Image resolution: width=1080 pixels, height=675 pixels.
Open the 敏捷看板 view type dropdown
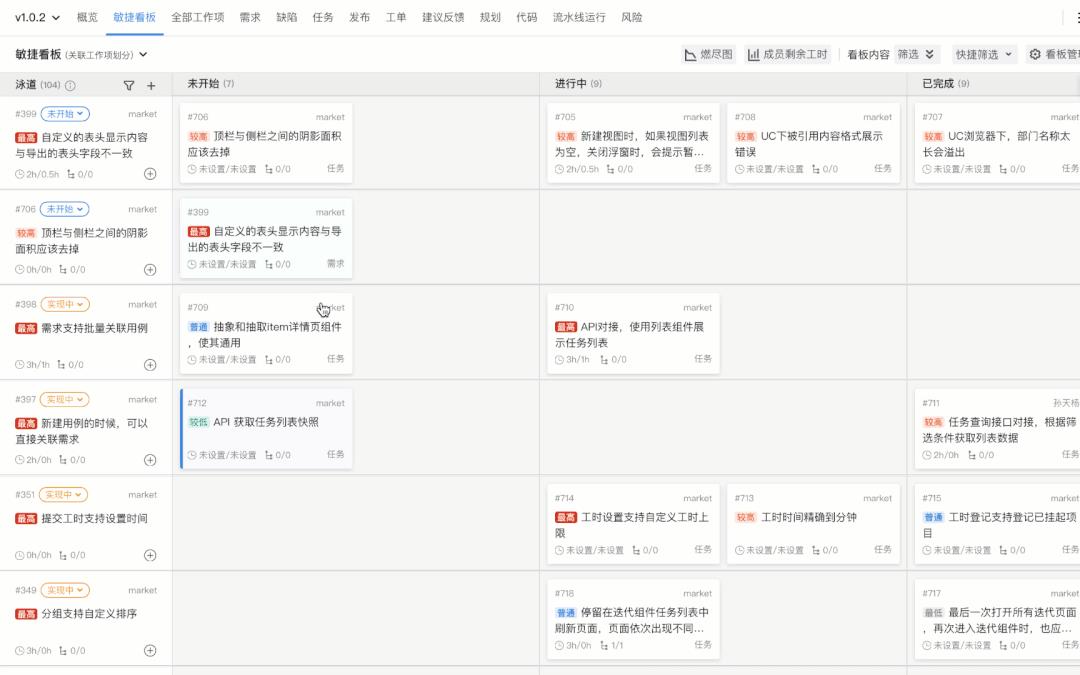[82, 55]
